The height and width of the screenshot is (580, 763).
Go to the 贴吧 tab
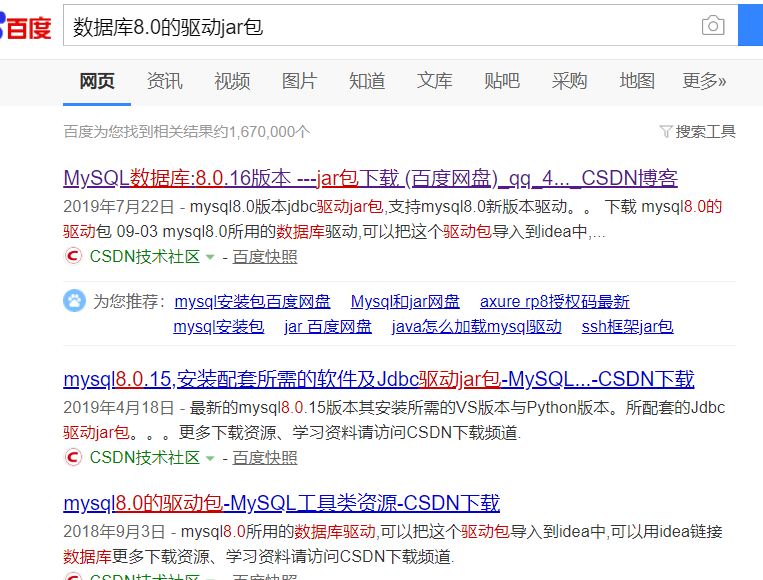pos(502,81)
